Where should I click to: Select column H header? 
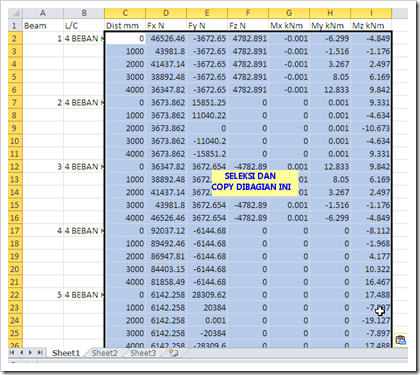[x=330, y=13]
